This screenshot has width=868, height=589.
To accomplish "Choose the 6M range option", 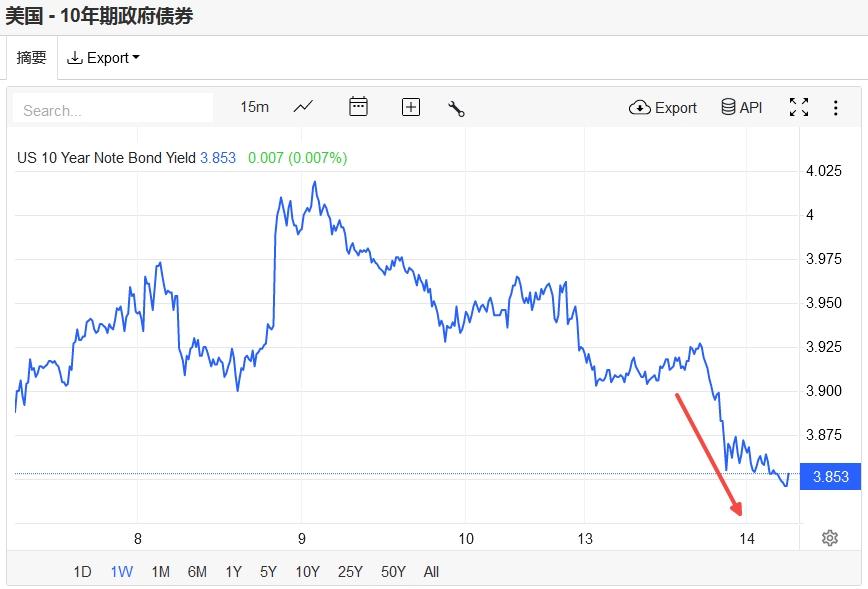I will click(197, 572).
